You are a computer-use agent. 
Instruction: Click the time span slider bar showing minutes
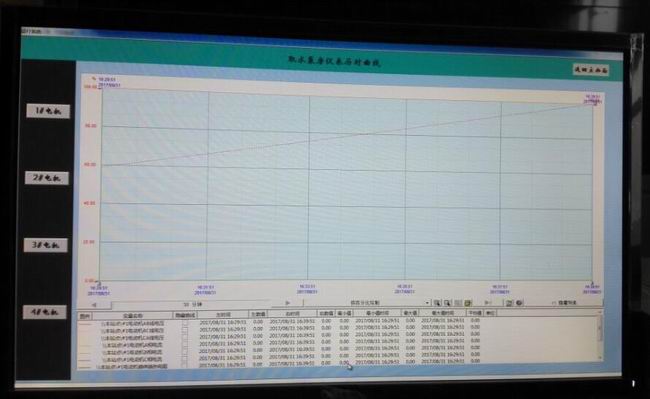point(192,304)
